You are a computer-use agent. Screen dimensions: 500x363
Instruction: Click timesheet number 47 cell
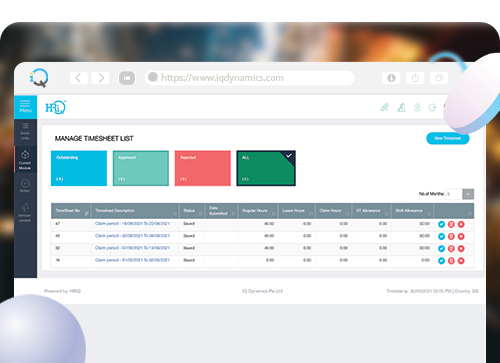(57, 224)
